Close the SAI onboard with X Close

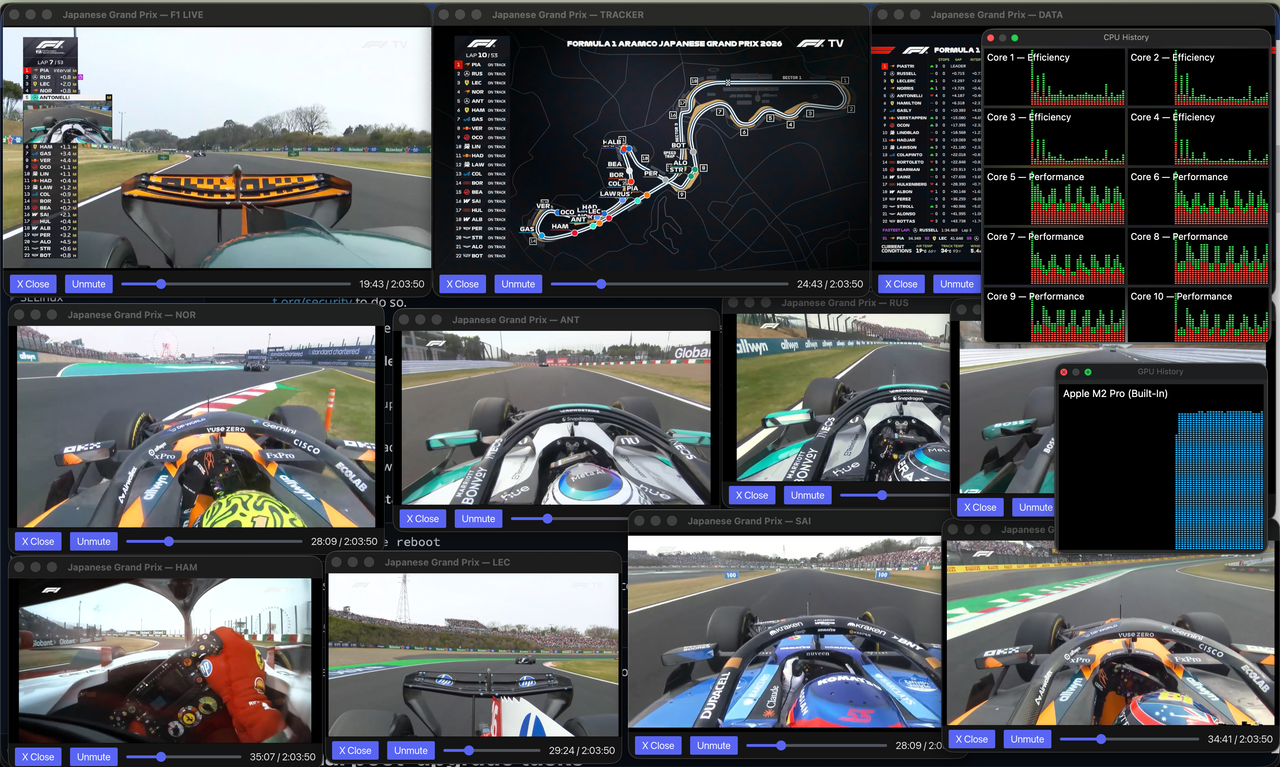[658, 745]
